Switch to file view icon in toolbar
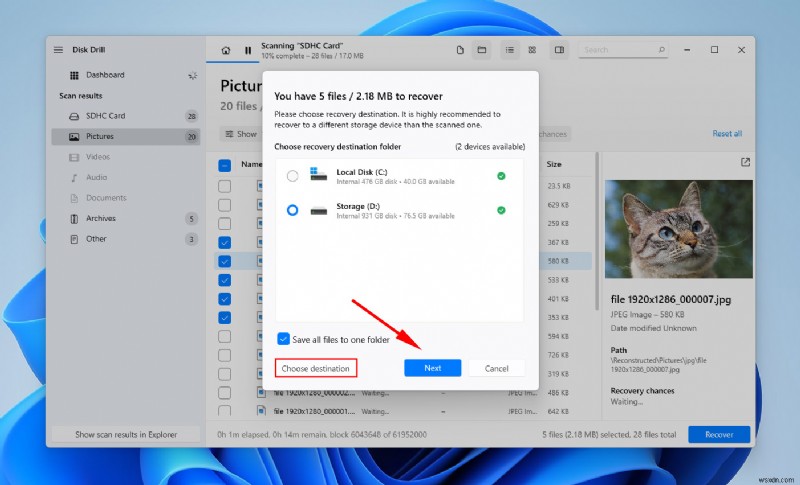 click(460, 50)
